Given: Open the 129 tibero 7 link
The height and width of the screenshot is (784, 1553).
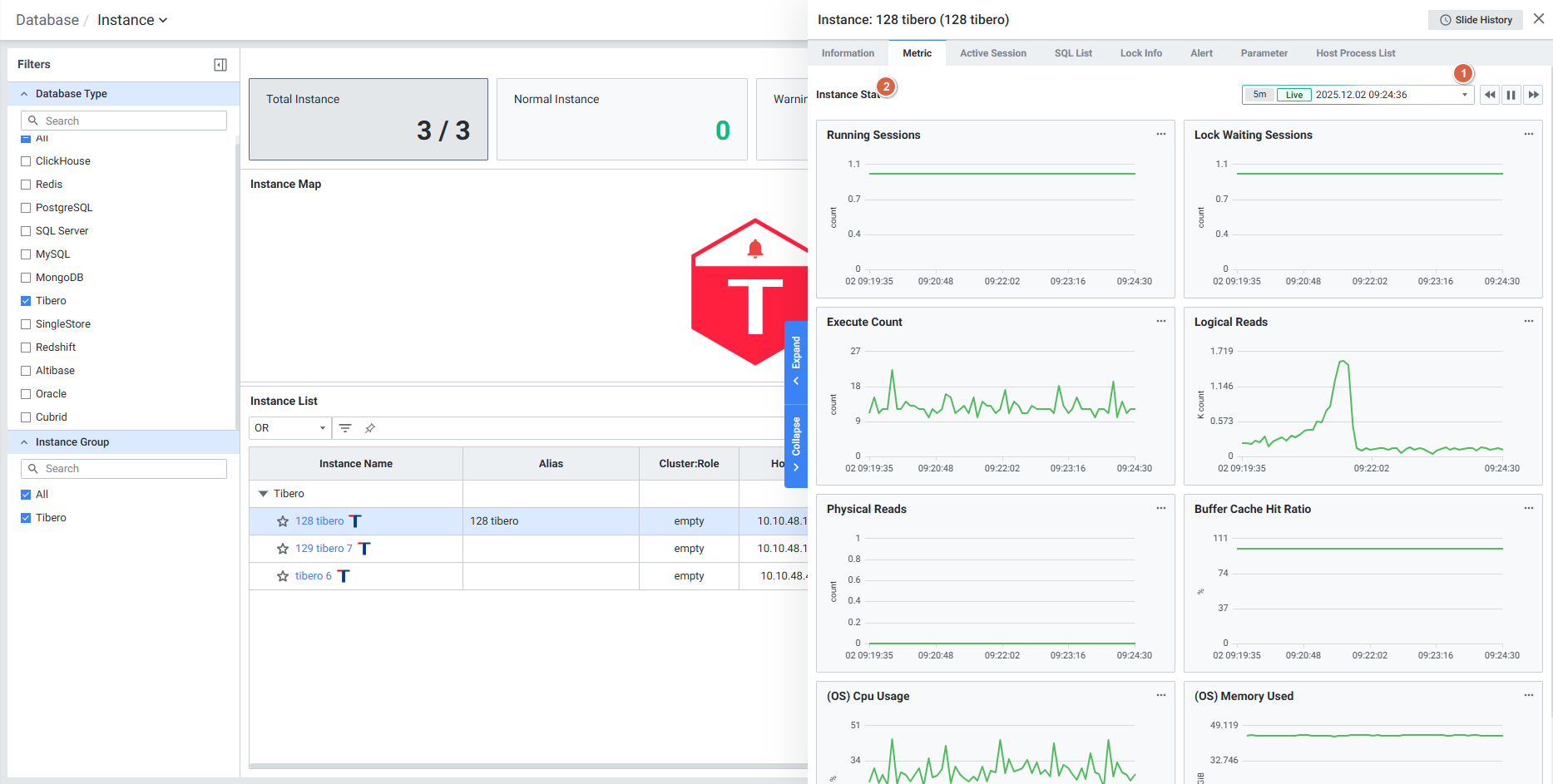Looking at the screenshot, I should pos(324,549).
